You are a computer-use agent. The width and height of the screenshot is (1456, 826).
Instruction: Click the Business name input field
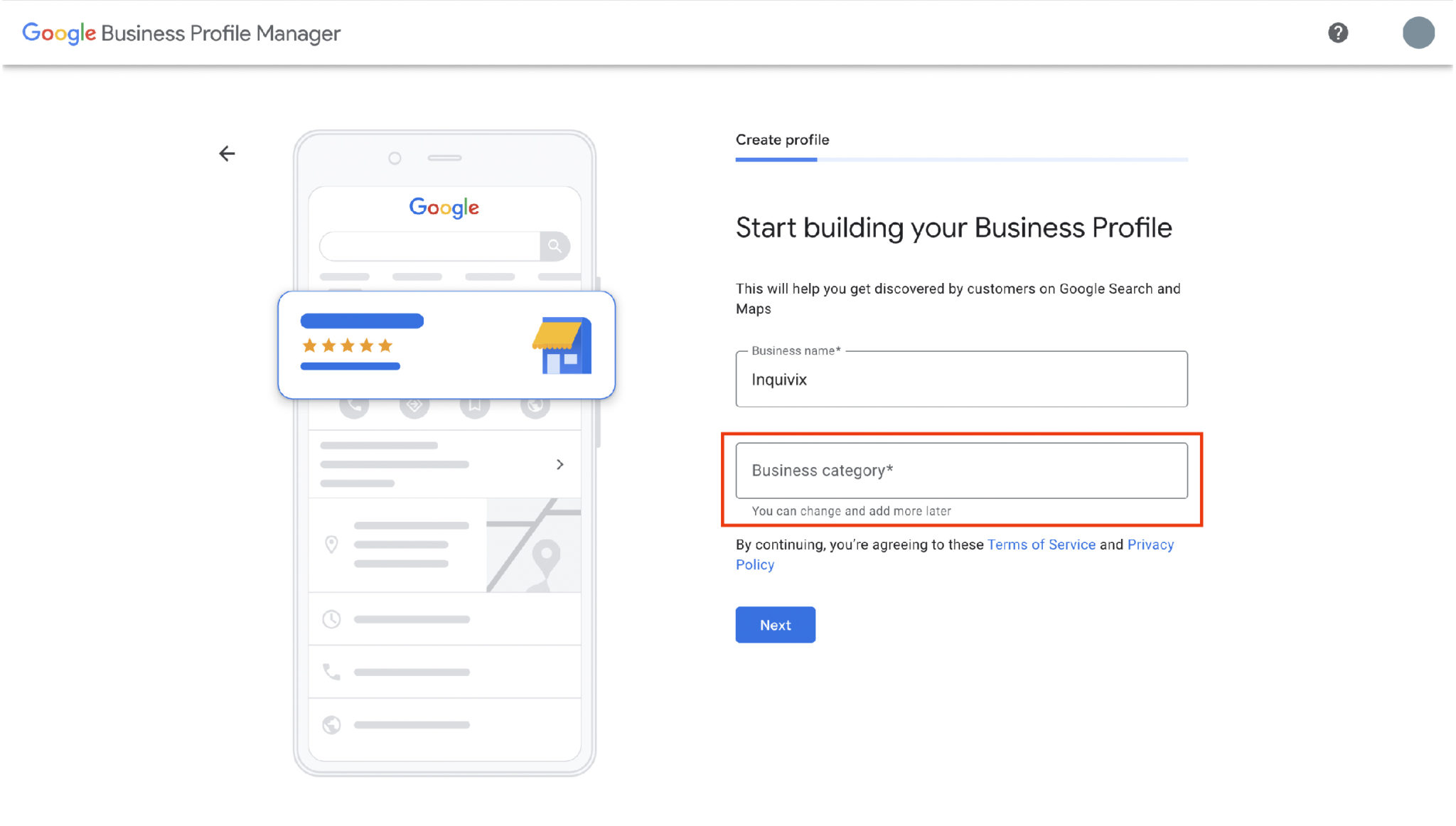[x=961, y=379]
